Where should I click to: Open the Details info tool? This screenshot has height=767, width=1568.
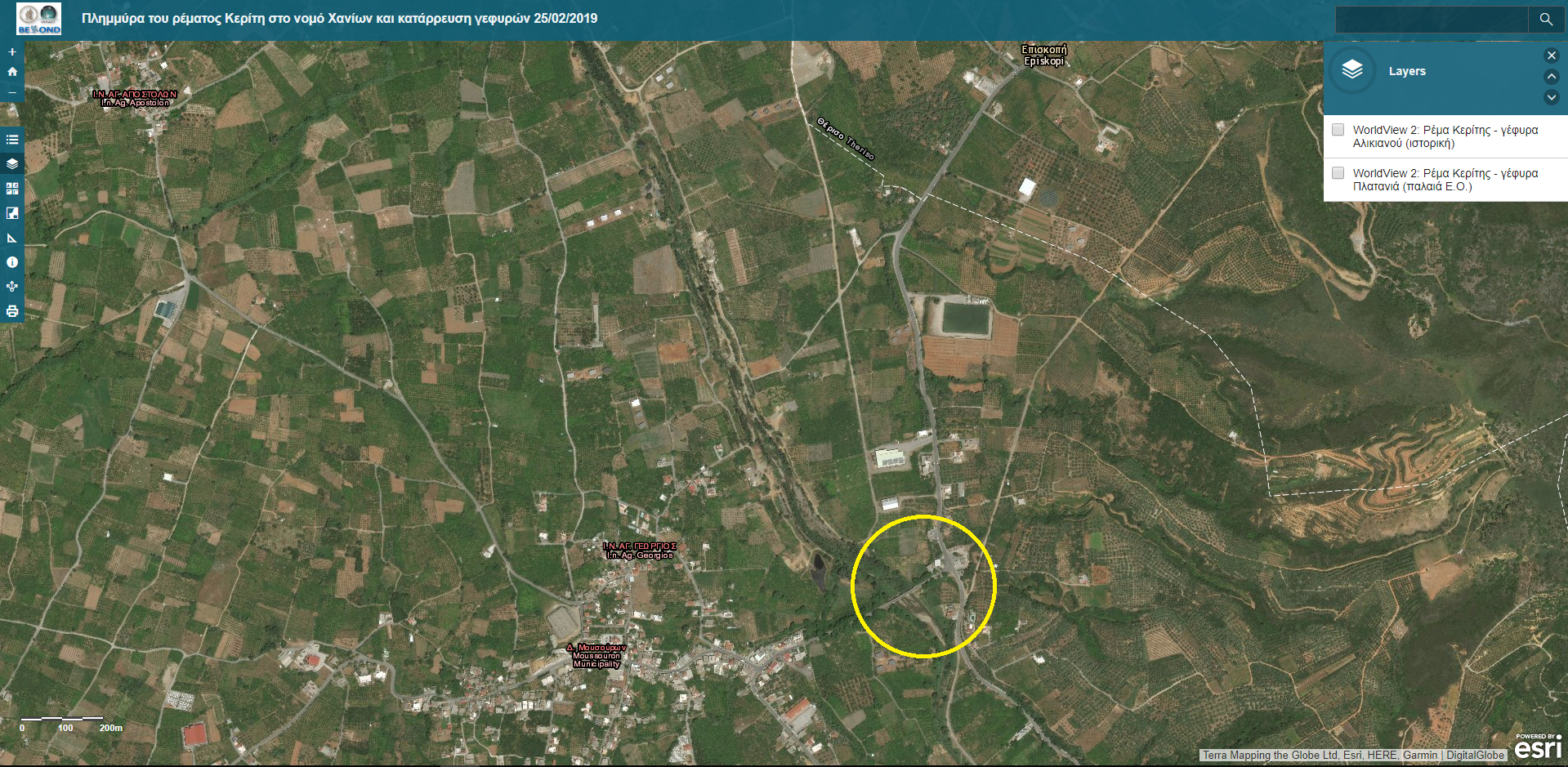click(12, 262)
